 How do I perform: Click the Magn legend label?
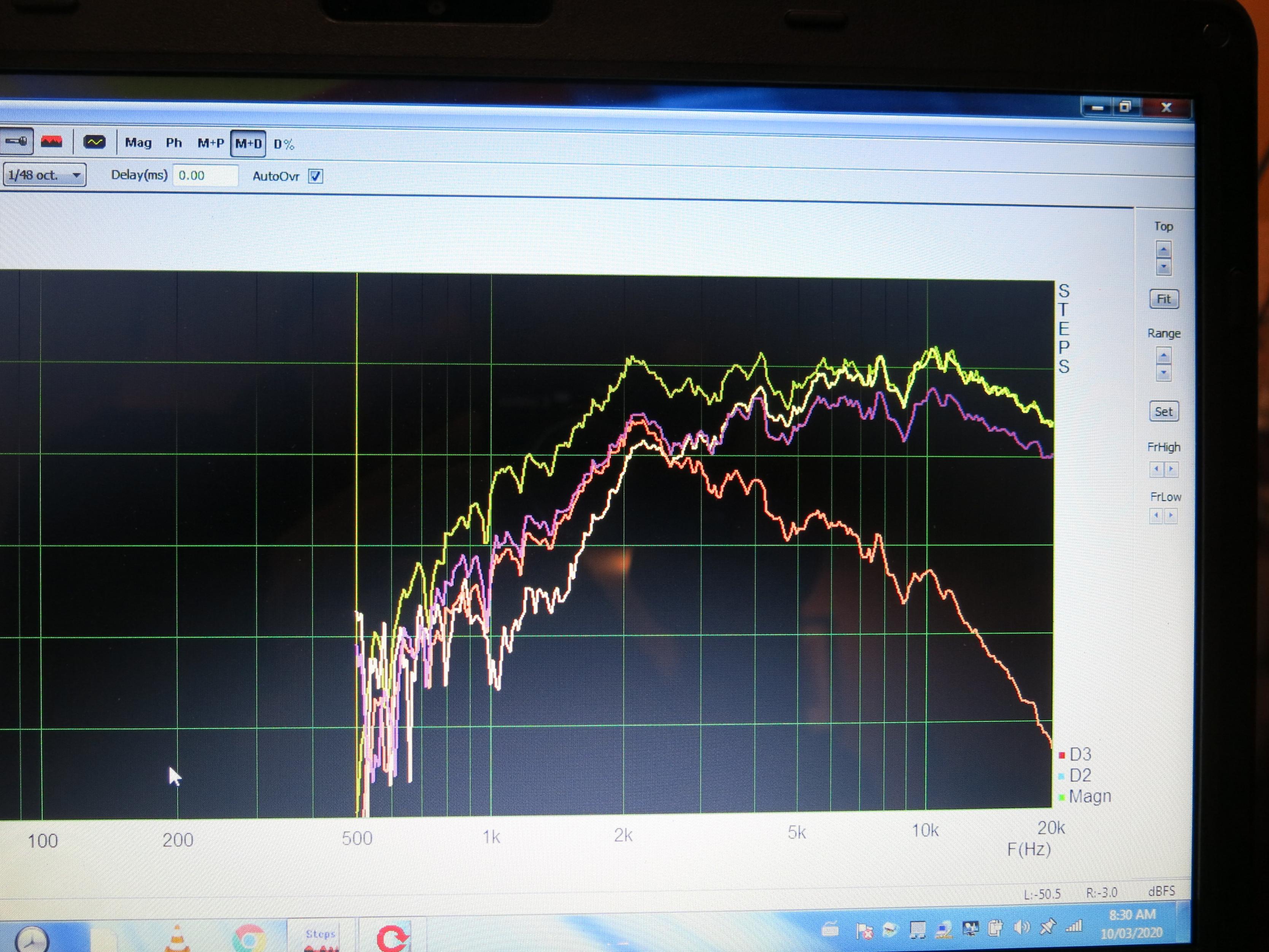1090,796
